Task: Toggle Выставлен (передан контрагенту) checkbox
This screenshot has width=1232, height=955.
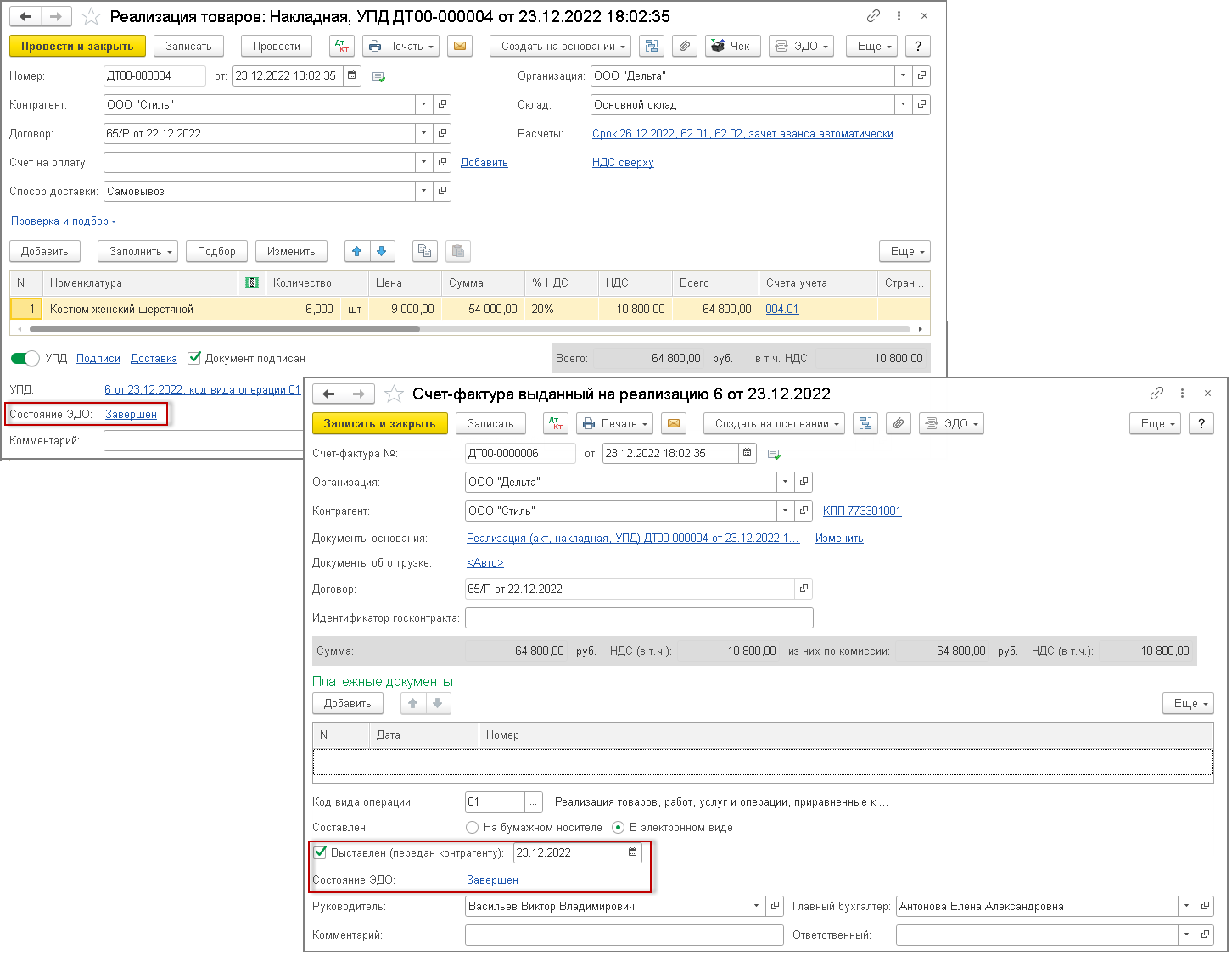Action: (x=321, y=852)
